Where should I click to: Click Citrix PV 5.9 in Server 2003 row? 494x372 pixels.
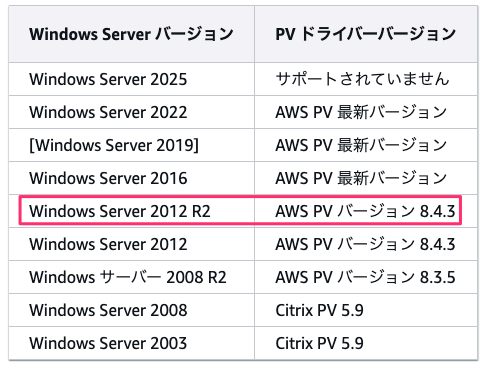pos(319,343)
